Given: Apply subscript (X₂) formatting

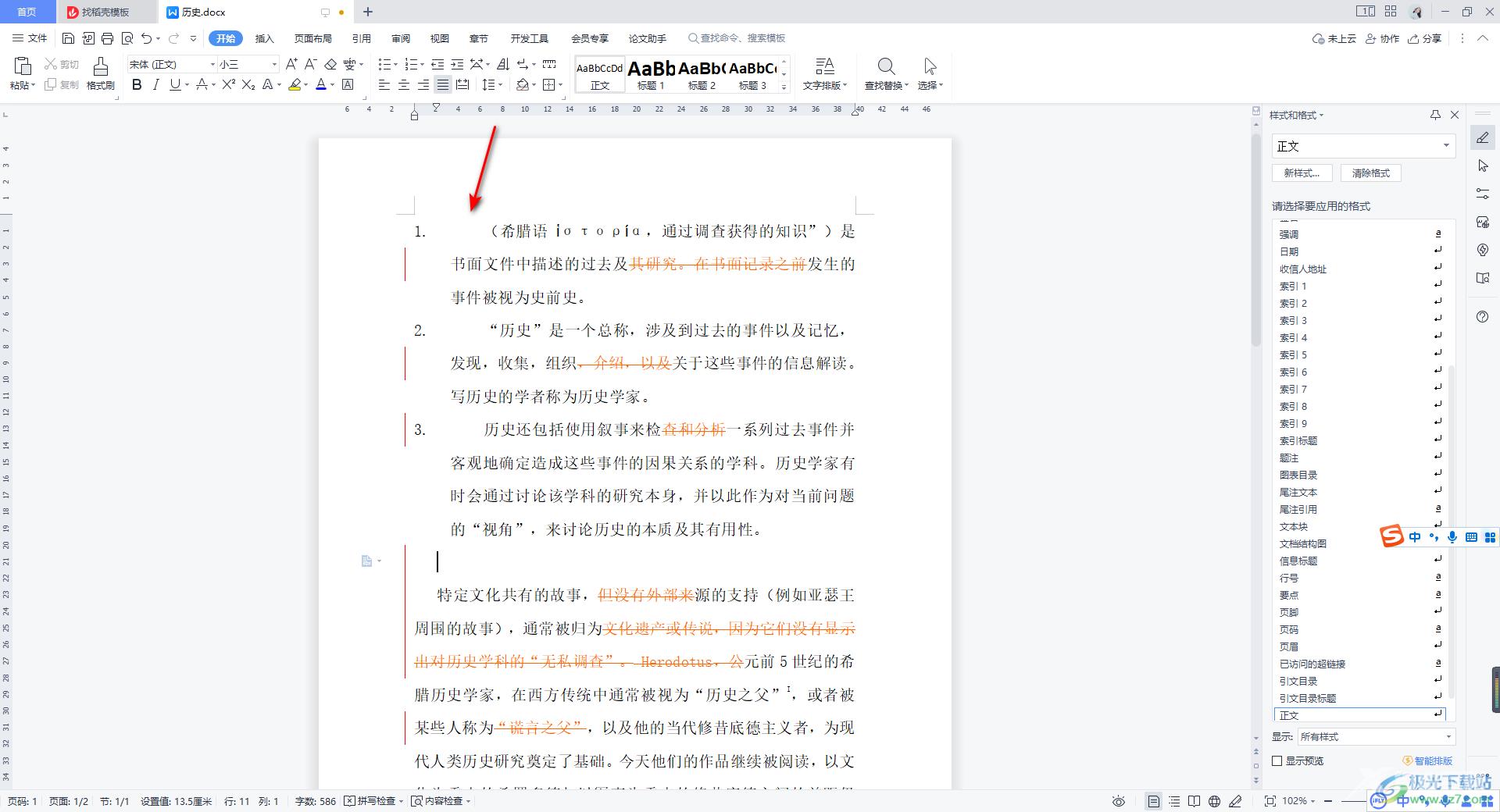Looking at the screenshot, I should [x=248, y=84].
